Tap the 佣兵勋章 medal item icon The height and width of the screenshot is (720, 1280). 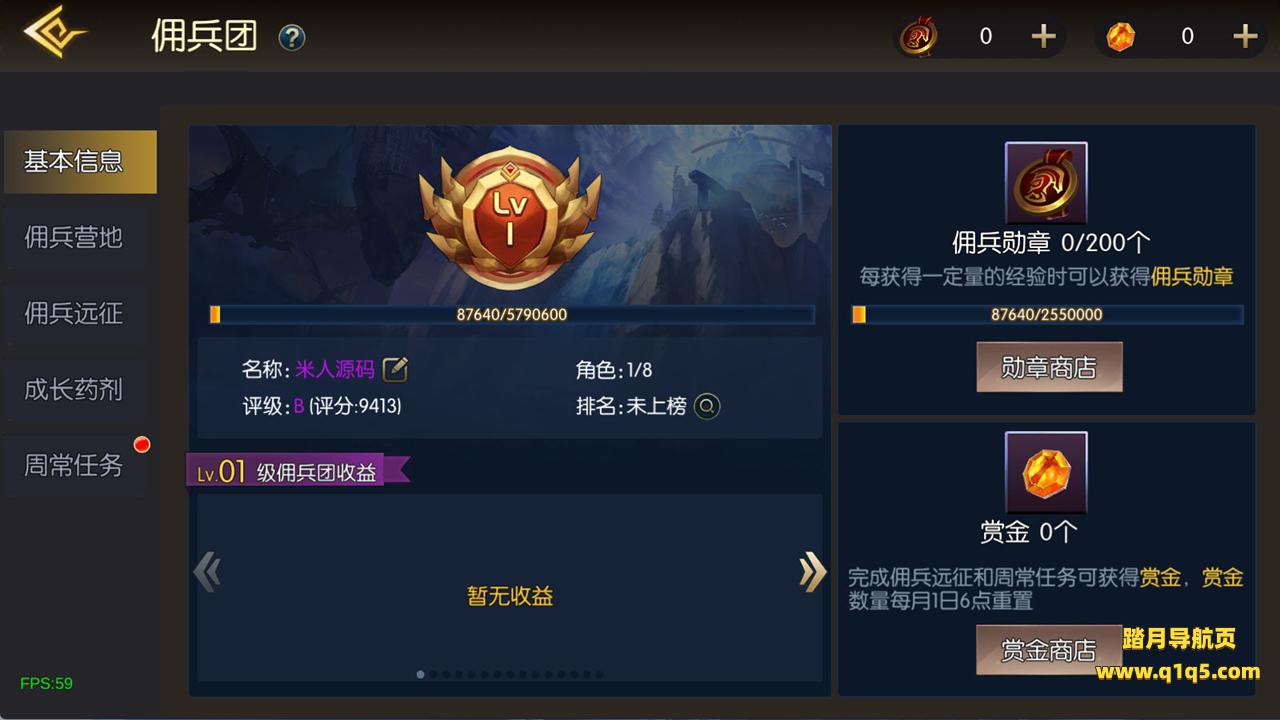[1046, 183]
